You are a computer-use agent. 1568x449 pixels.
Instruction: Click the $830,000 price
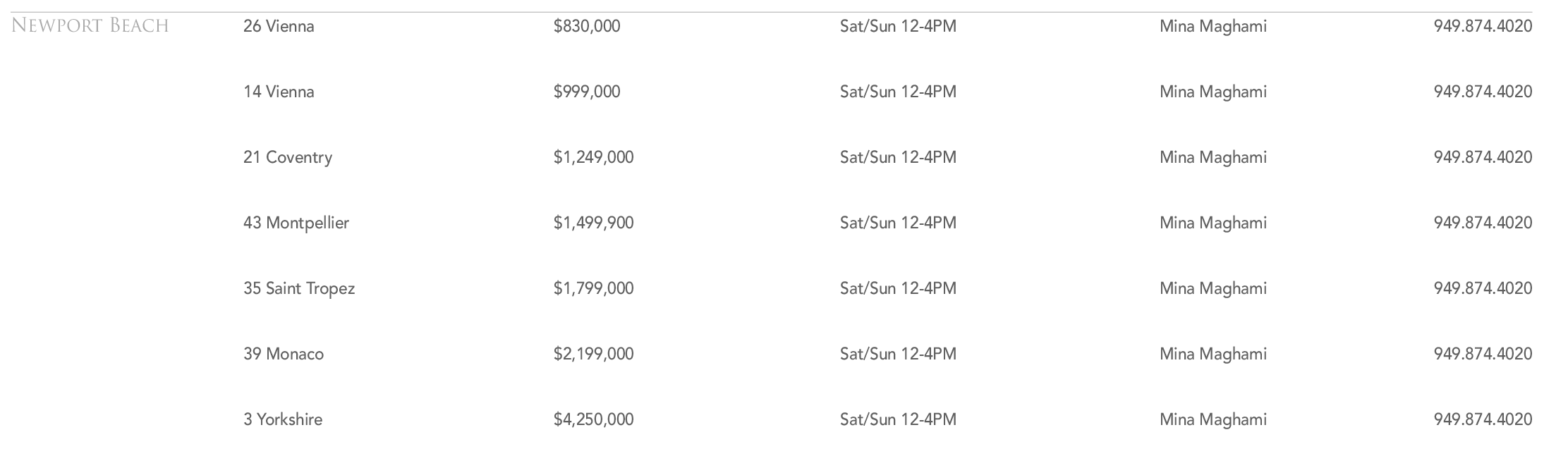tap(587, 27)
